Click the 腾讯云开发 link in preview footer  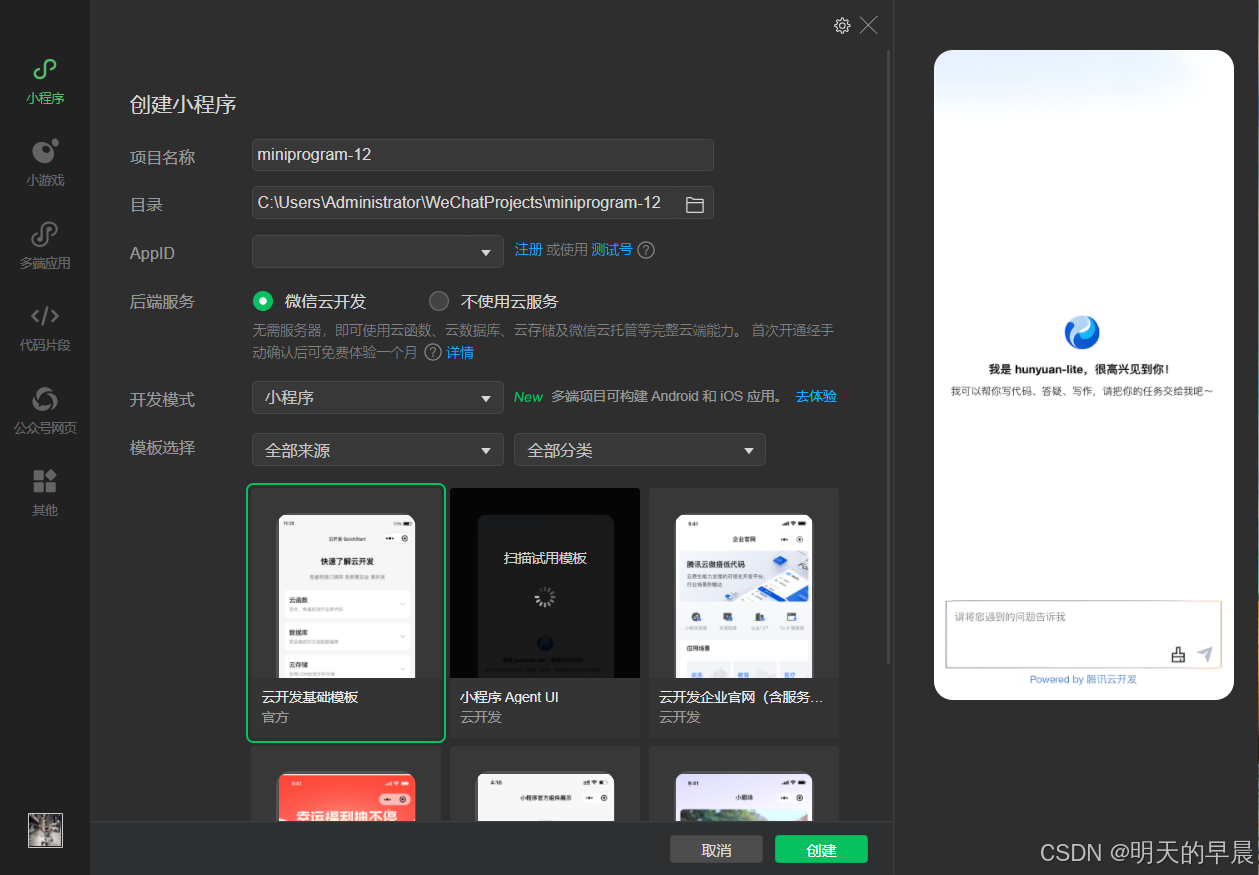click(x=1112, y=679)
